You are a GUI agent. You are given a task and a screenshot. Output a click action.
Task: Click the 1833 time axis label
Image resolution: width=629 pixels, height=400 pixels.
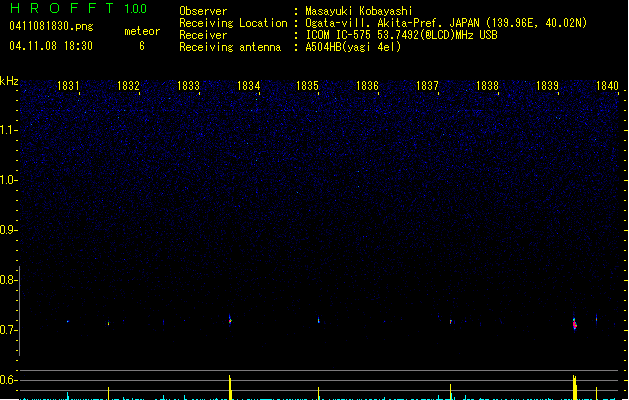(188, 85)
